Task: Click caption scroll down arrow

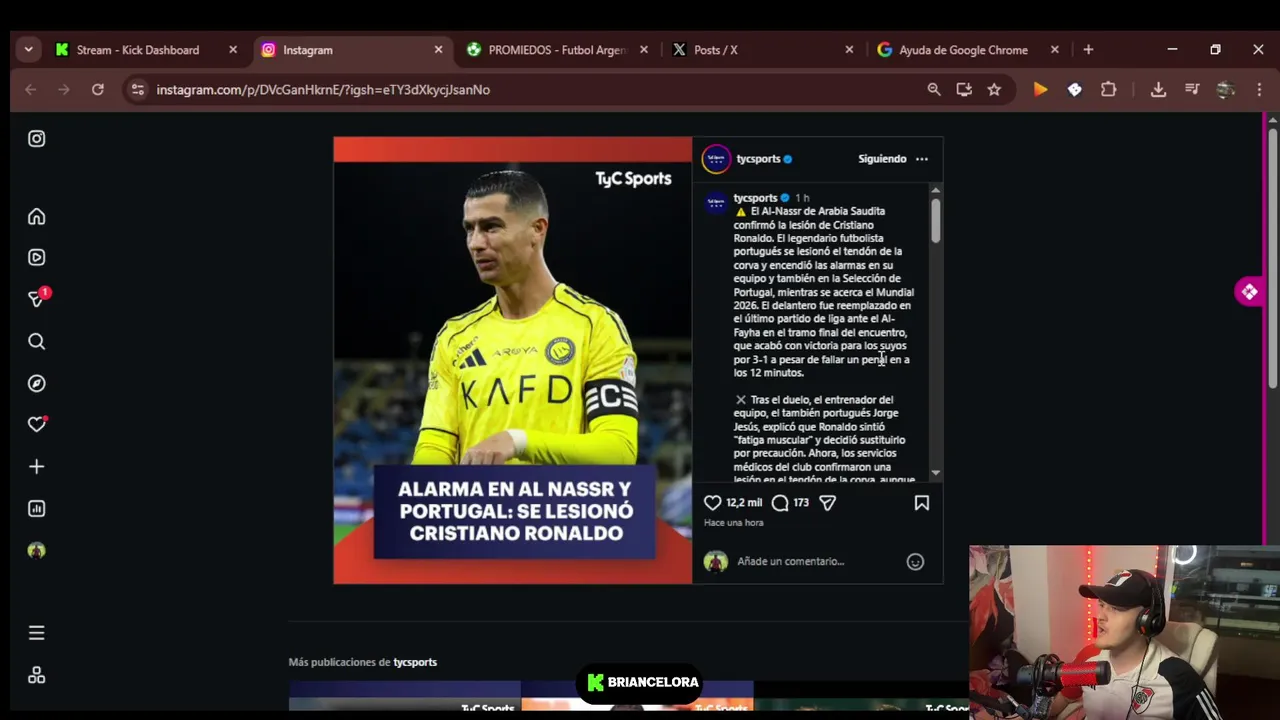Action: 936,472
